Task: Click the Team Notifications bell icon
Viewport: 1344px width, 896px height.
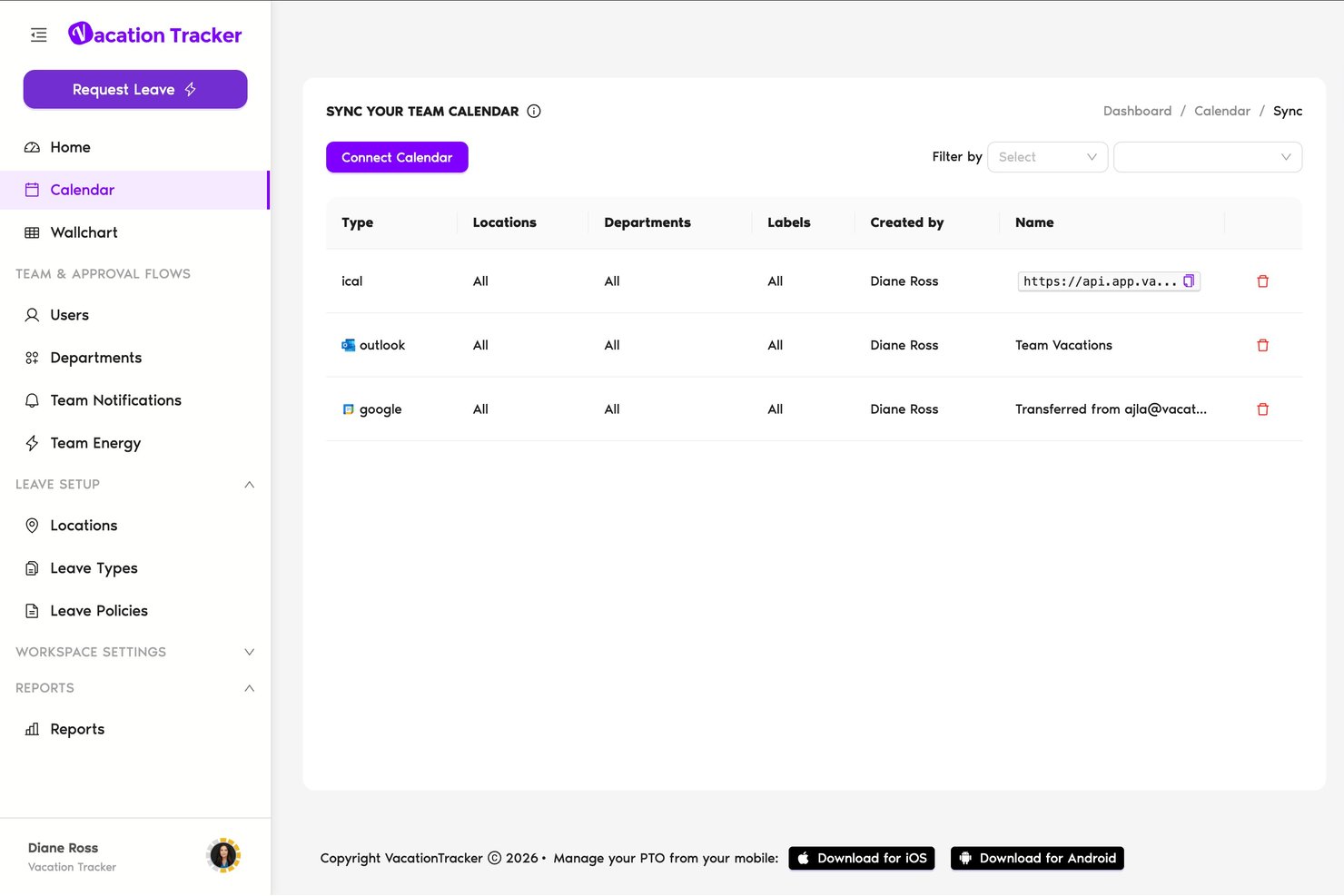Action: [x=32, y=400]
